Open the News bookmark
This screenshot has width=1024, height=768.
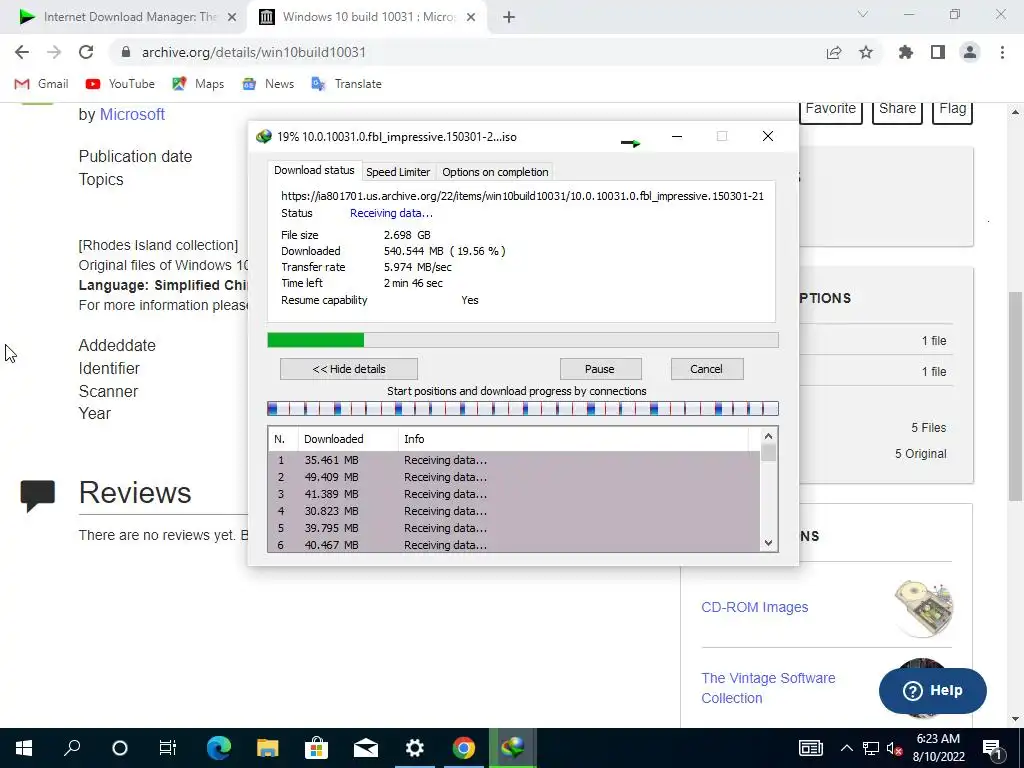(268, 84)
